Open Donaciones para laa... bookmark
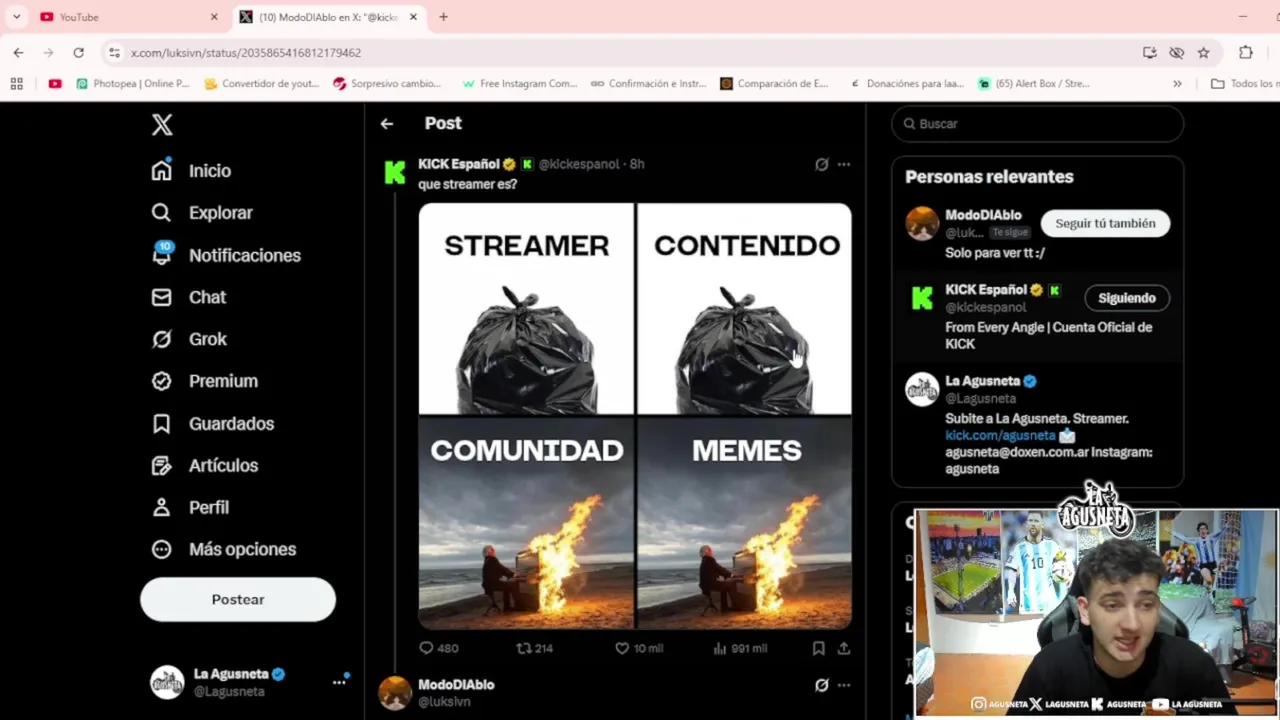Image resolution: width=1280 pixels, height=720 pixels. coord(906,84)
